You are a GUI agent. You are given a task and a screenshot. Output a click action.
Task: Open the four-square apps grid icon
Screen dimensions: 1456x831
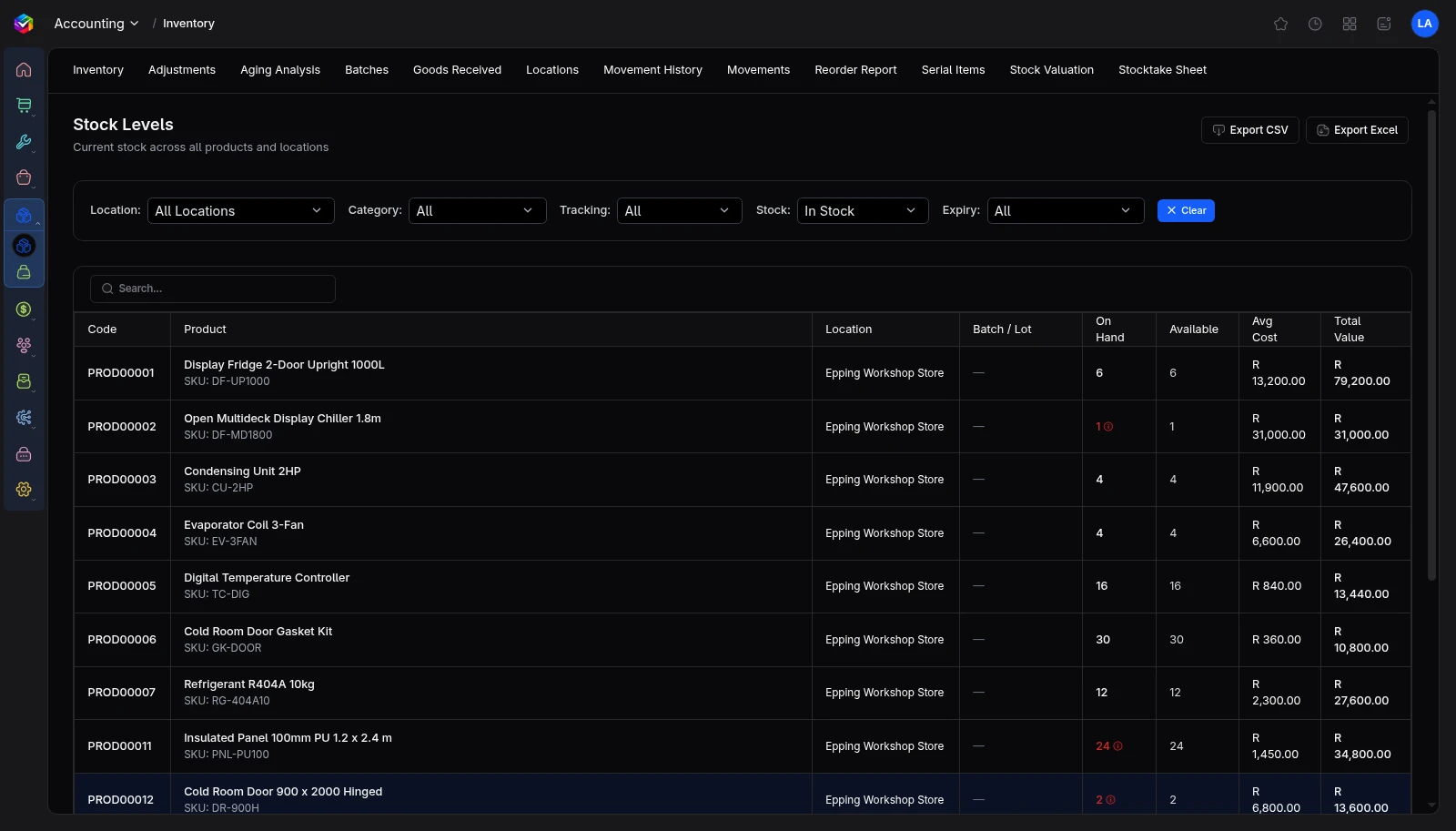1350,24
